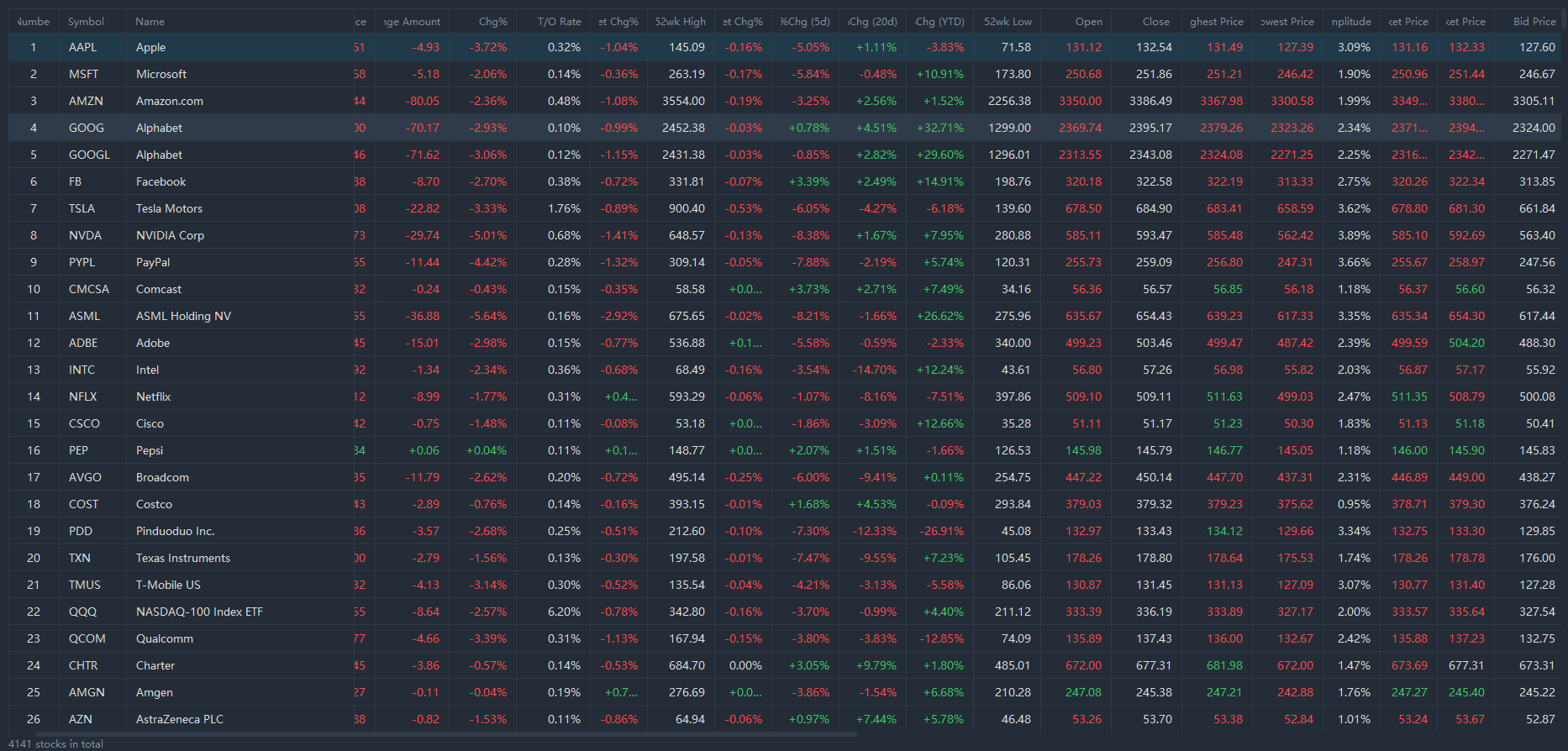Click the 52wk High column header
The height and width of the screenshot is (751, 1568).
pyautogui.click(x=681, y=21)
